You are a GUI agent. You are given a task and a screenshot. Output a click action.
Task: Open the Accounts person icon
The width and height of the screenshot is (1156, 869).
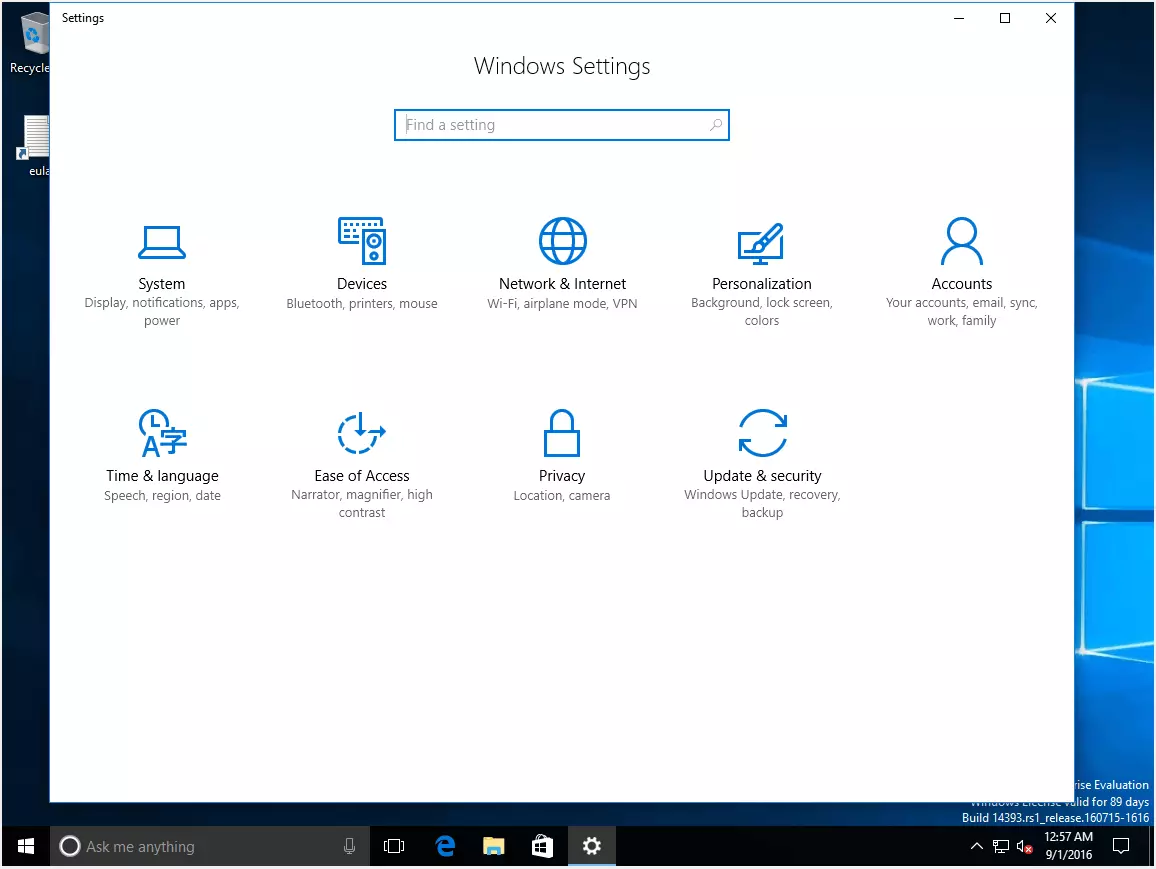[962, 240]
